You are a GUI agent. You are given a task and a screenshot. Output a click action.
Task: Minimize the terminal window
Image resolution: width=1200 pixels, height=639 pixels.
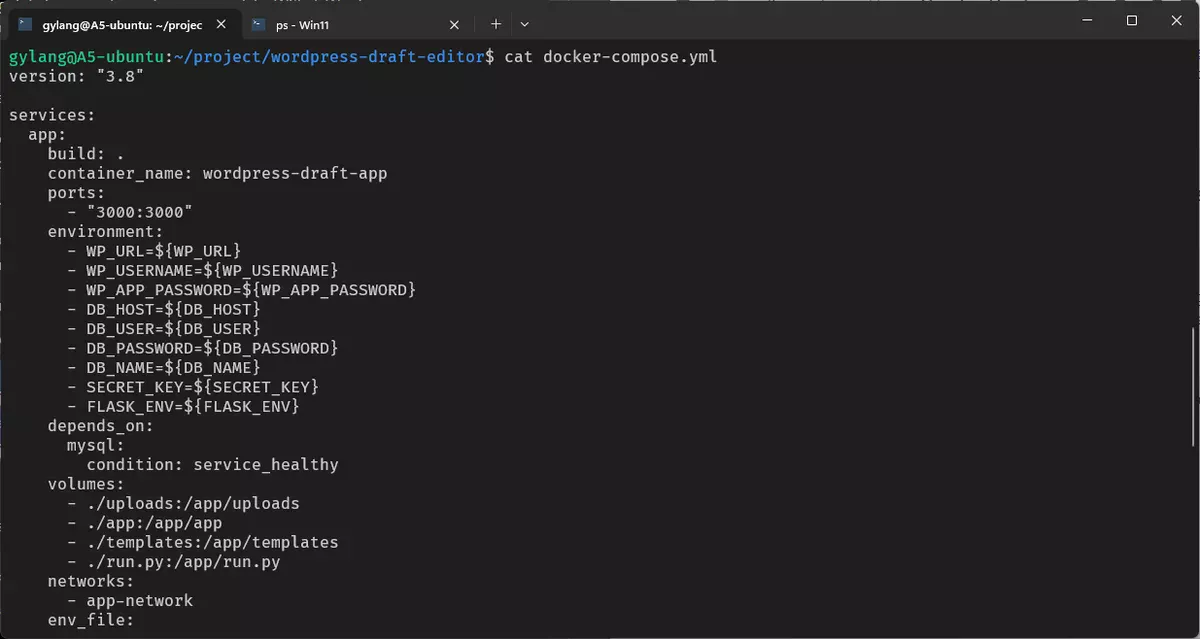point(1086,20)
